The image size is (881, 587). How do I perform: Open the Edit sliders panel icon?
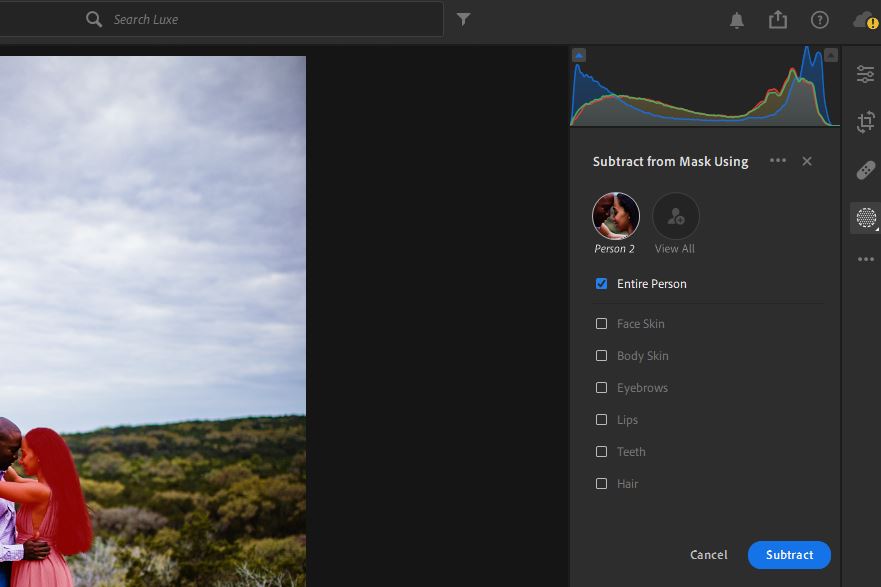tap(865, 74)
